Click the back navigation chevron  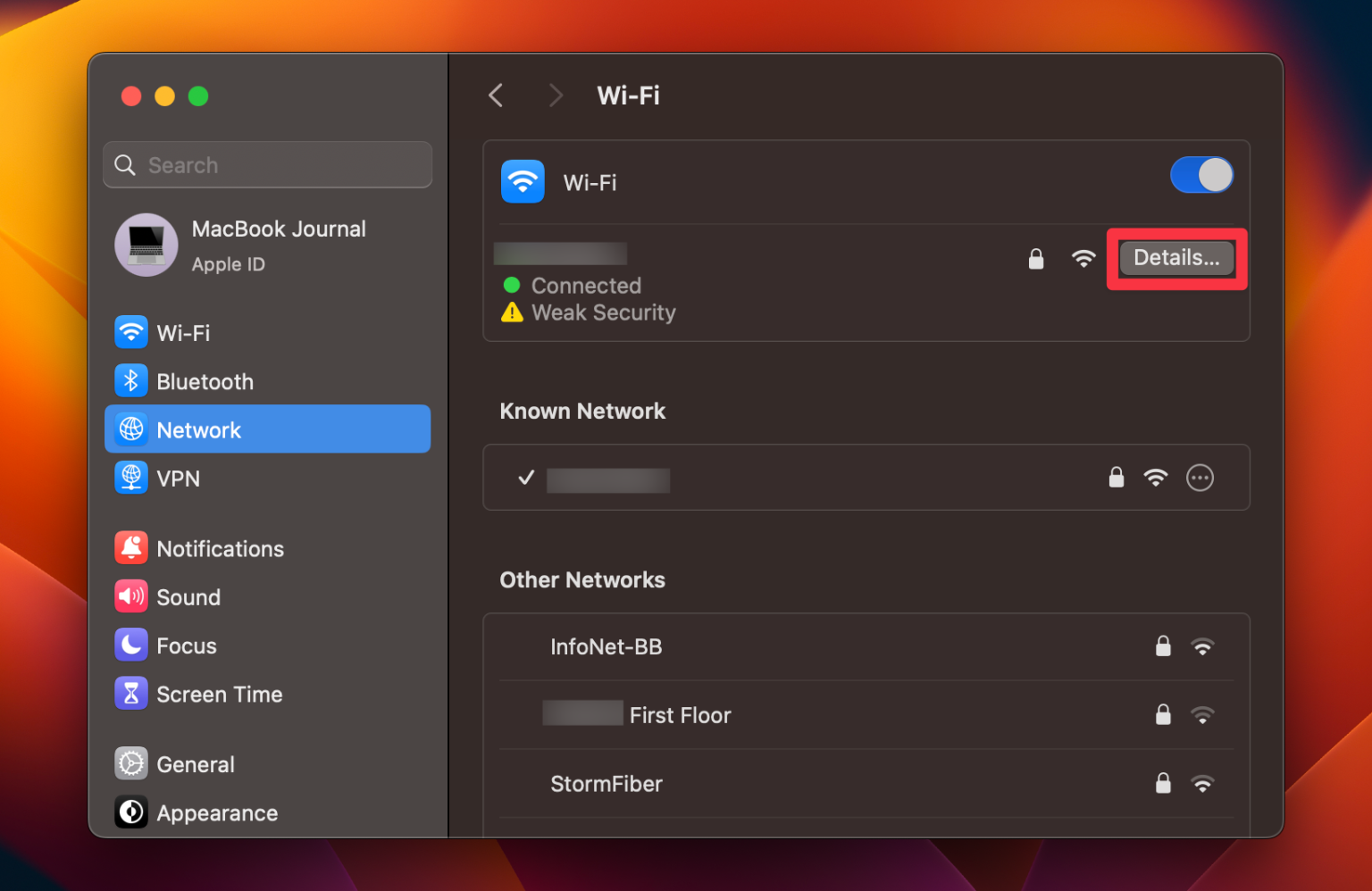pyautogui.click(x=496, y=95)
